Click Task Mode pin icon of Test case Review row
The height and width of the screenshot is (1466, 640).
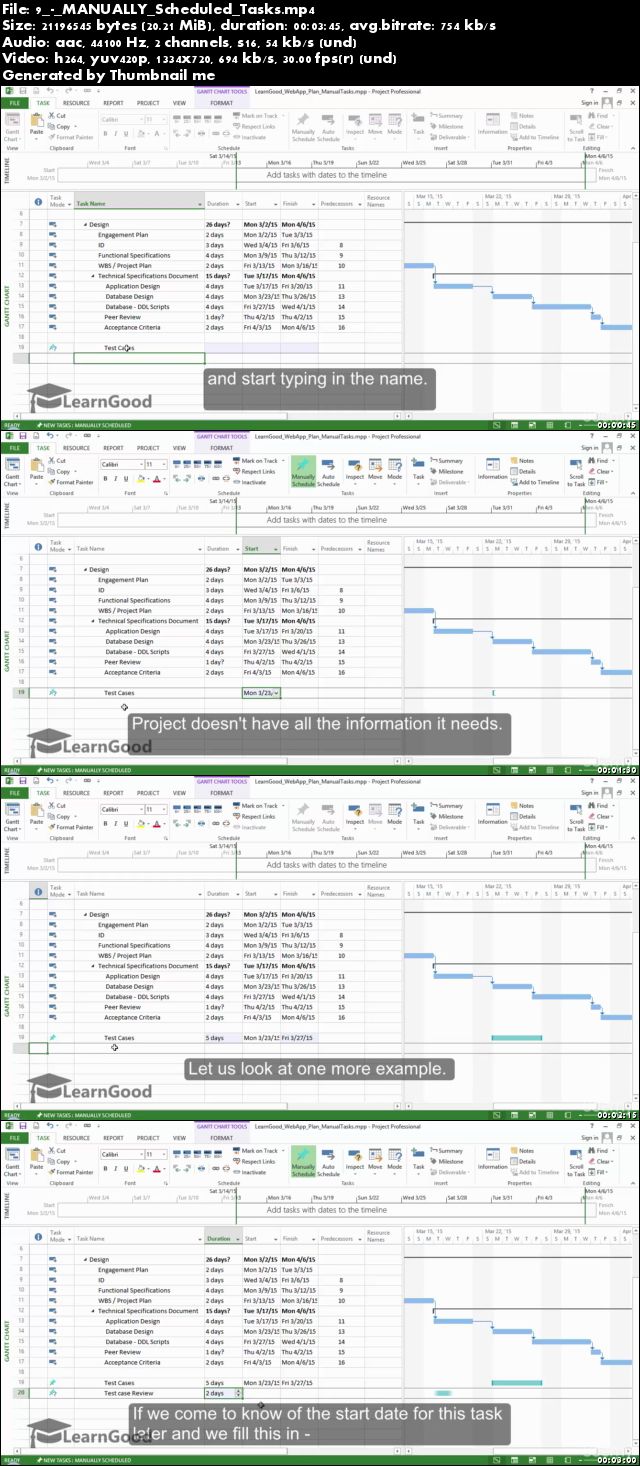53,1392
